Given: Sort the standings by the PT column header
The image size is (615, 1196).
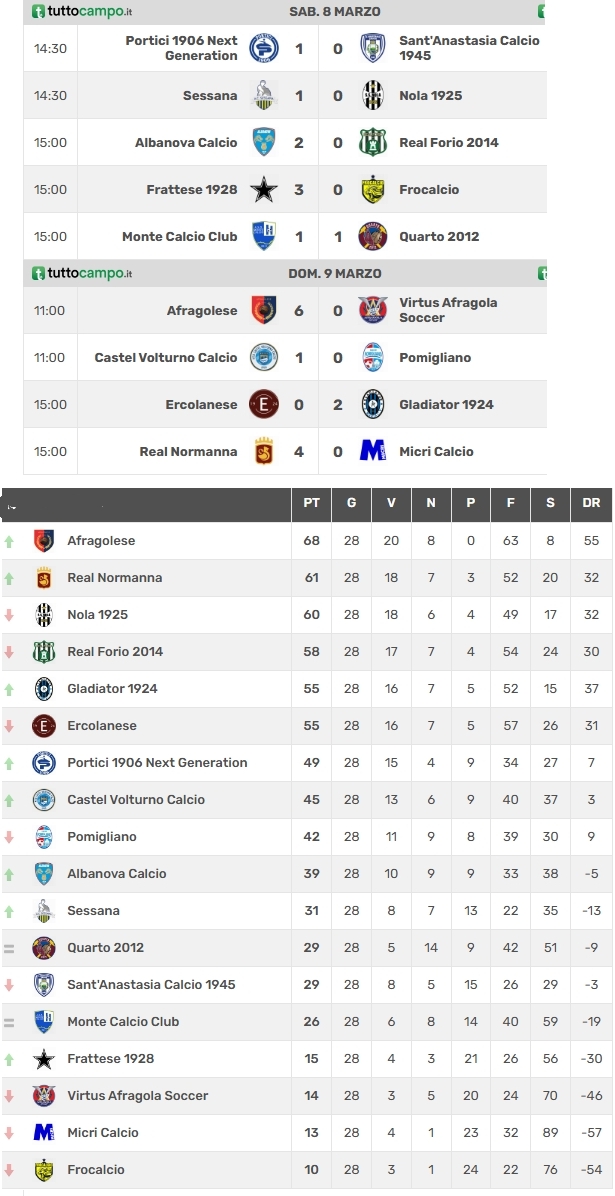Looking at the screenshot, I should (311, 503).
